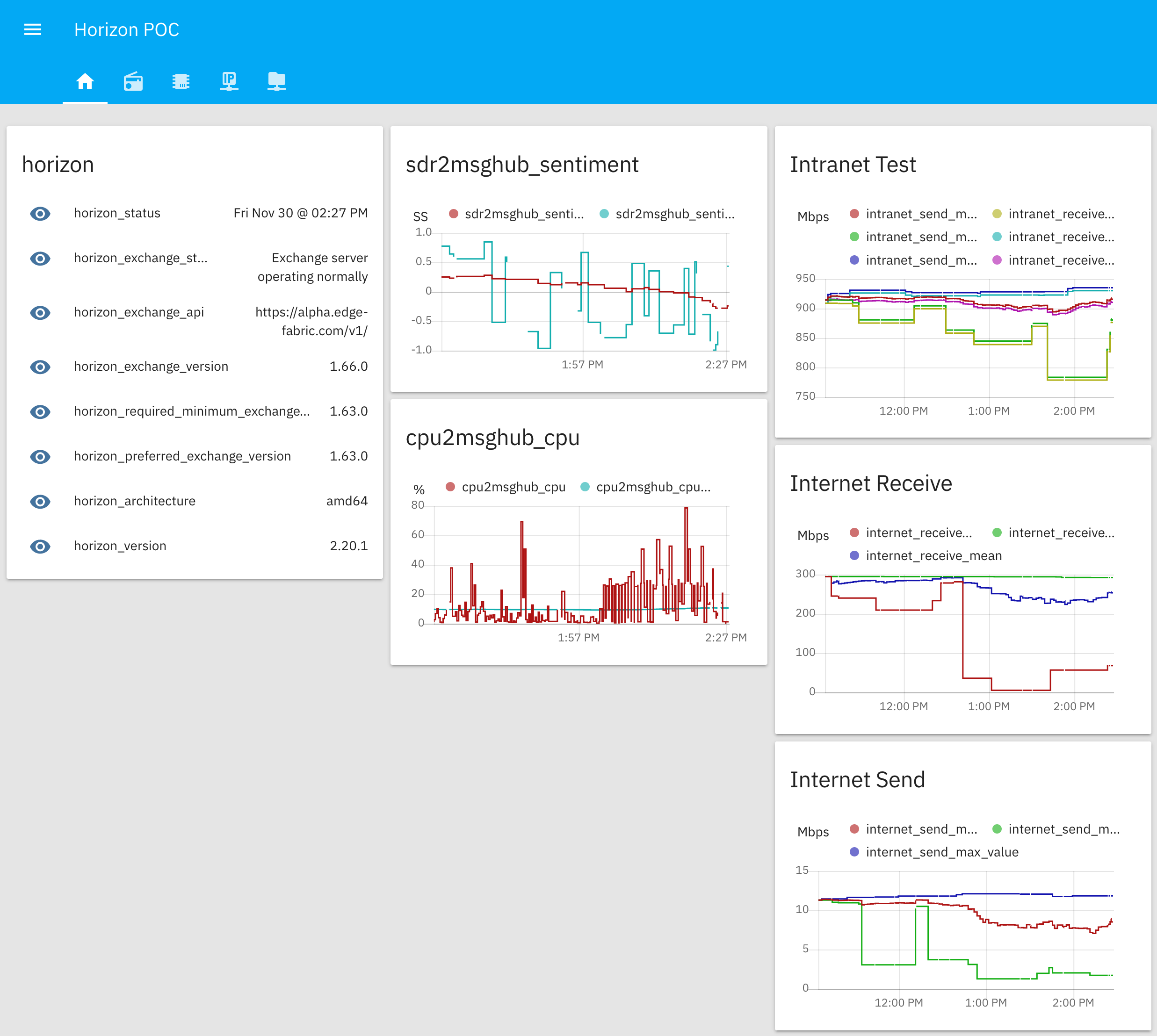Screen dimensions: 1157x1036
Task: Switch to the radio tab icon
Action: pyautogui.click(x=133, y=81)
